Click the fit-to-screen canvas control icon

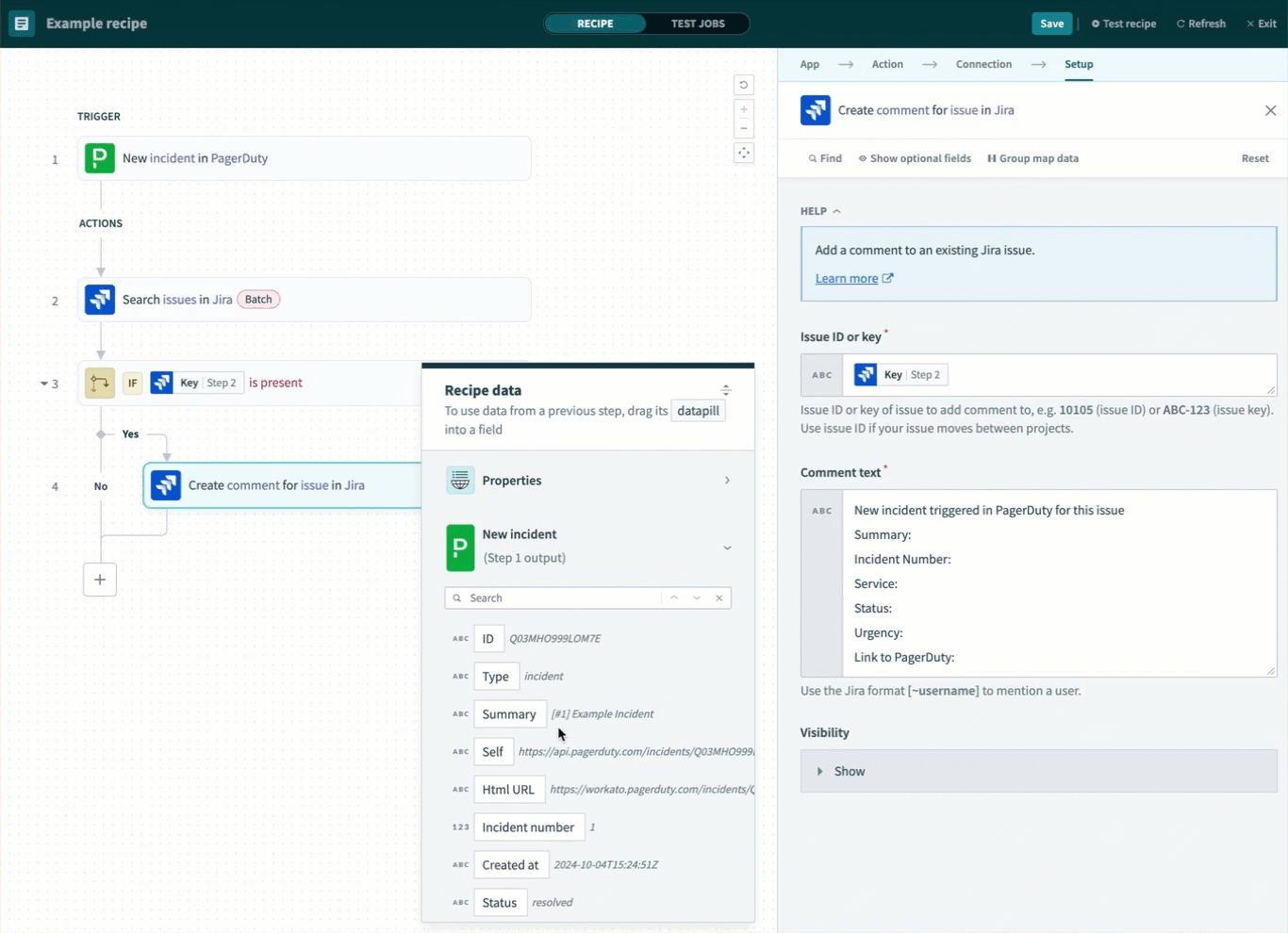pyautogui.click(x=744, y=153)
